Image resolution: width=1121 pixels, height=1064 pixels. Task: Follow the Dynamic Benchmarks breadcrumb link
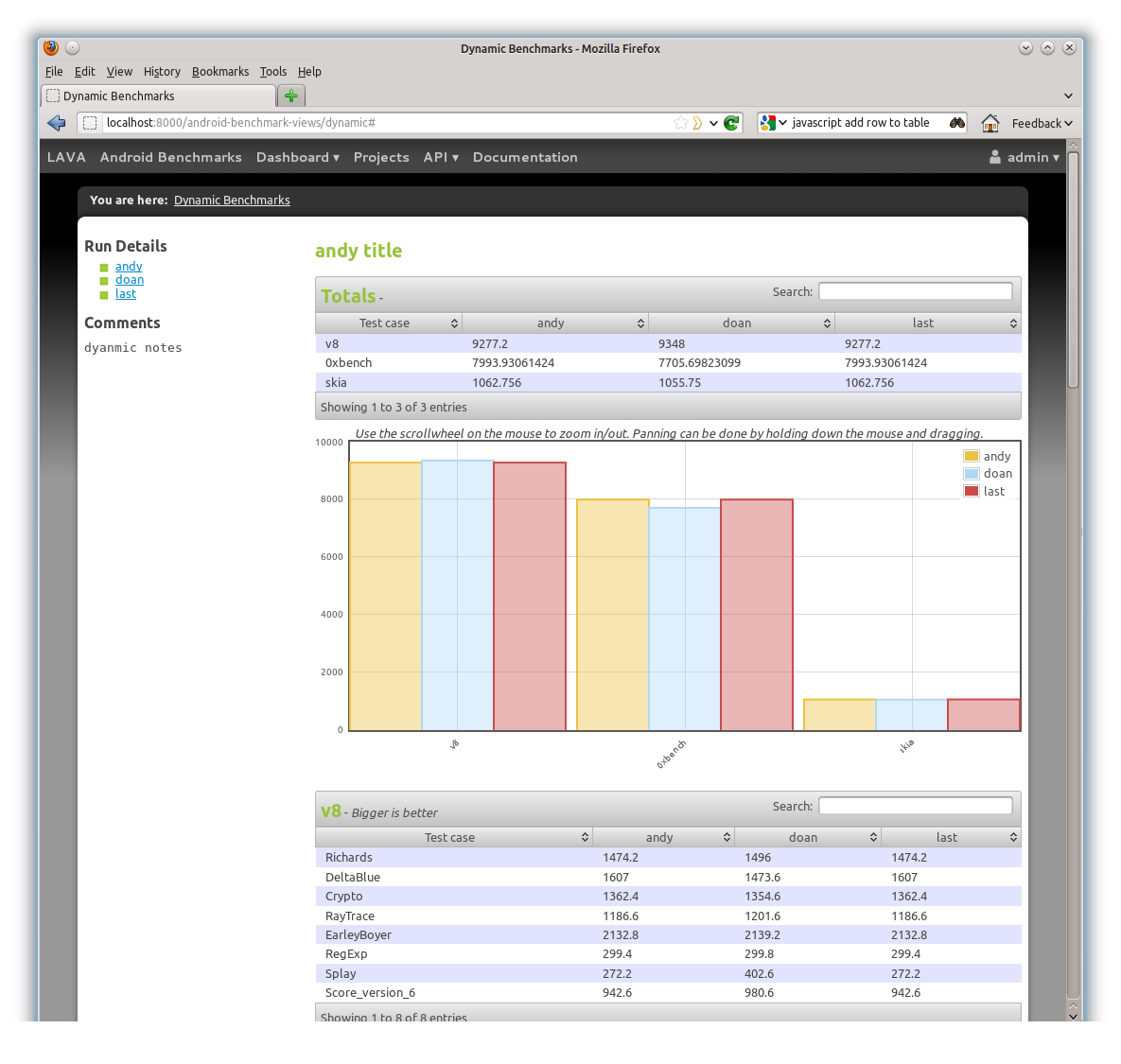pyautogui.click(x=232, y=201)
